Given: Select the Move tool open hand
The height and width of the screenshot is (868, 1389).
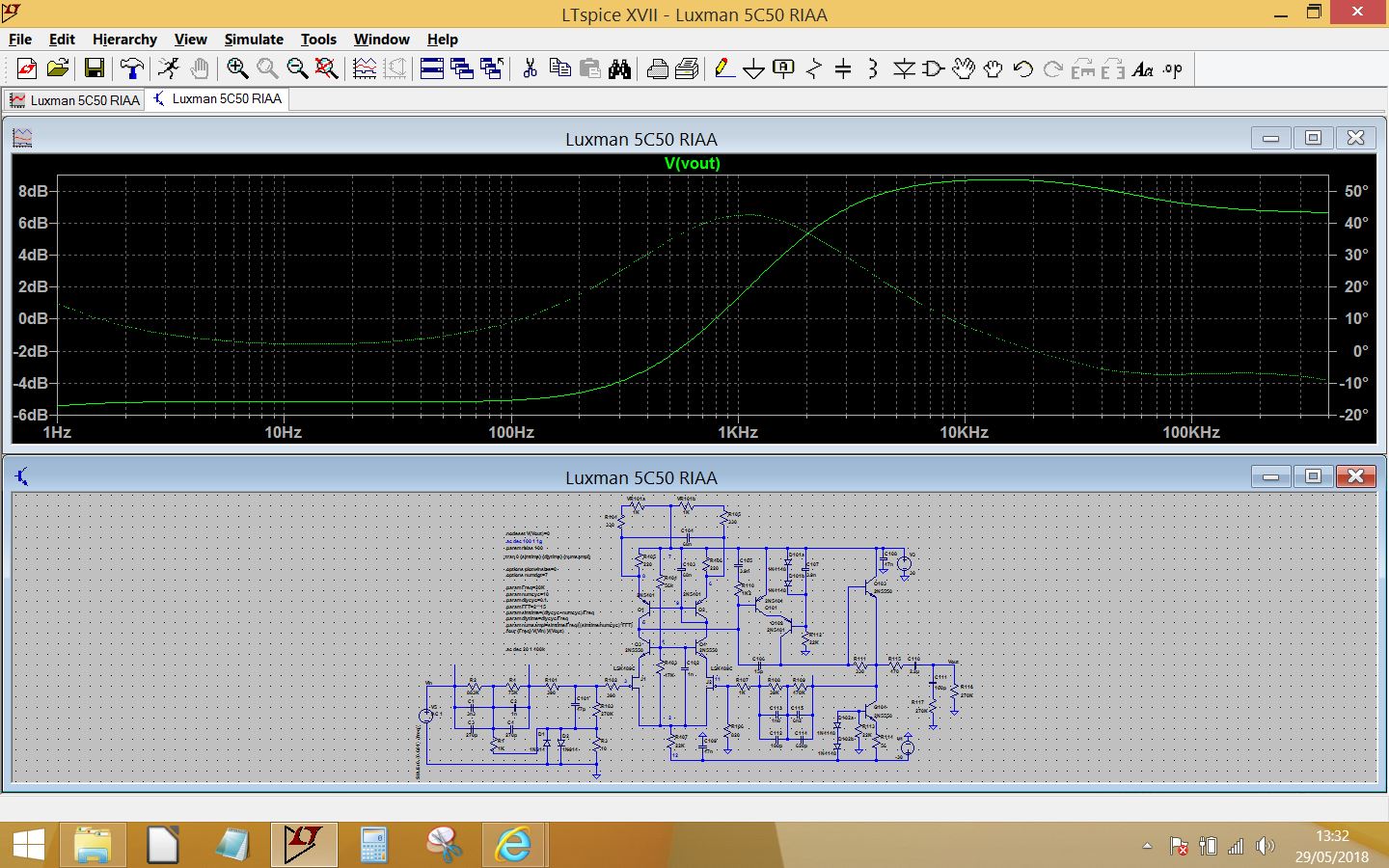Looking at the screenshot, I should point(964,68).
